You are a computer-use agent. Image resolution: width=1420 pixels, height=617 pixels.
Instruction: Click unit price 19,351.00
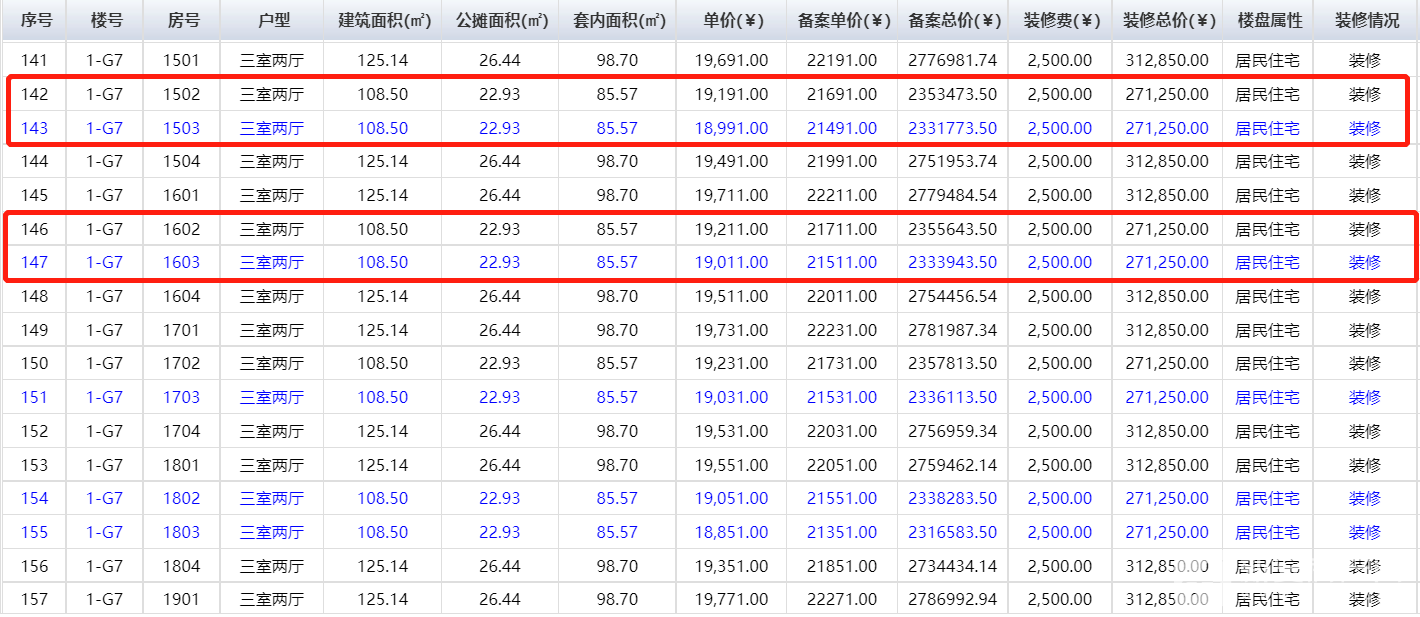click(x=732, y=566)
